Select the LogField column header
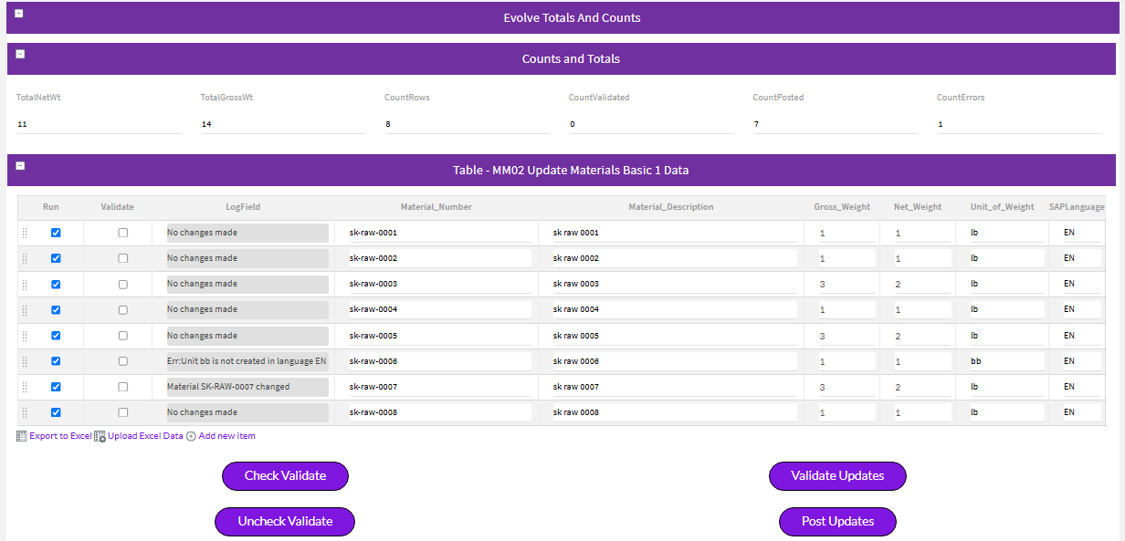Image resolution: width=1125 pixels, height=541 pixels. [243, 207]
